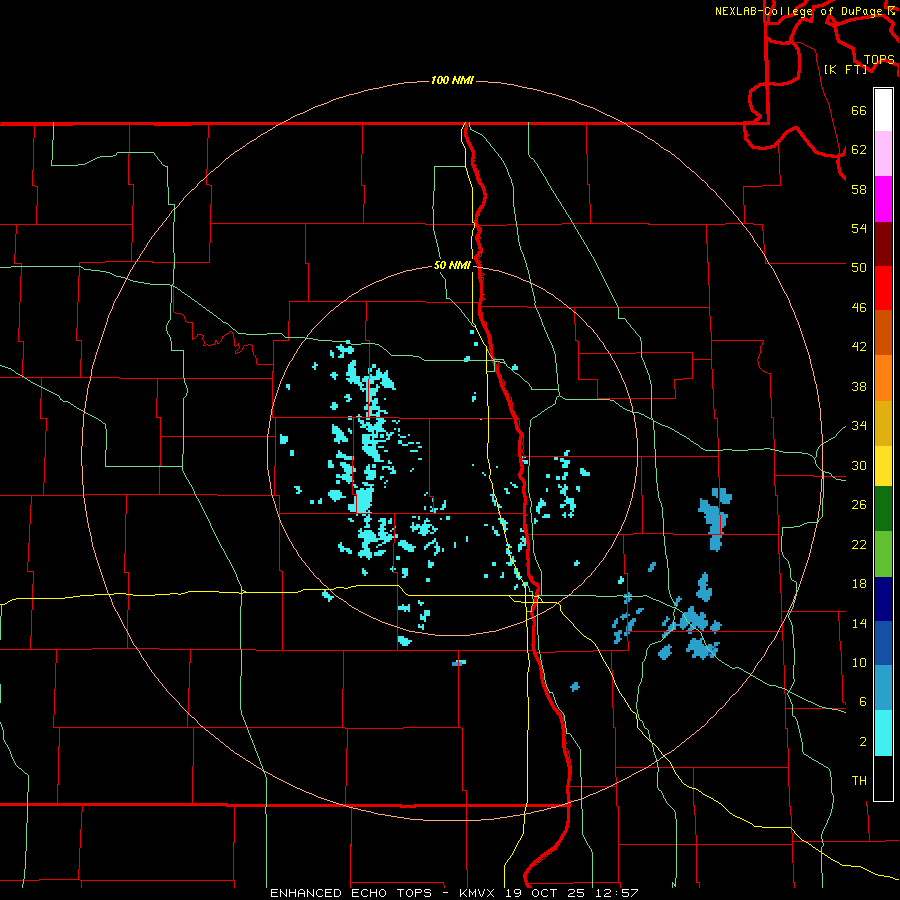
Task: Click the light green legend swatch
Action: click(883, 554)
